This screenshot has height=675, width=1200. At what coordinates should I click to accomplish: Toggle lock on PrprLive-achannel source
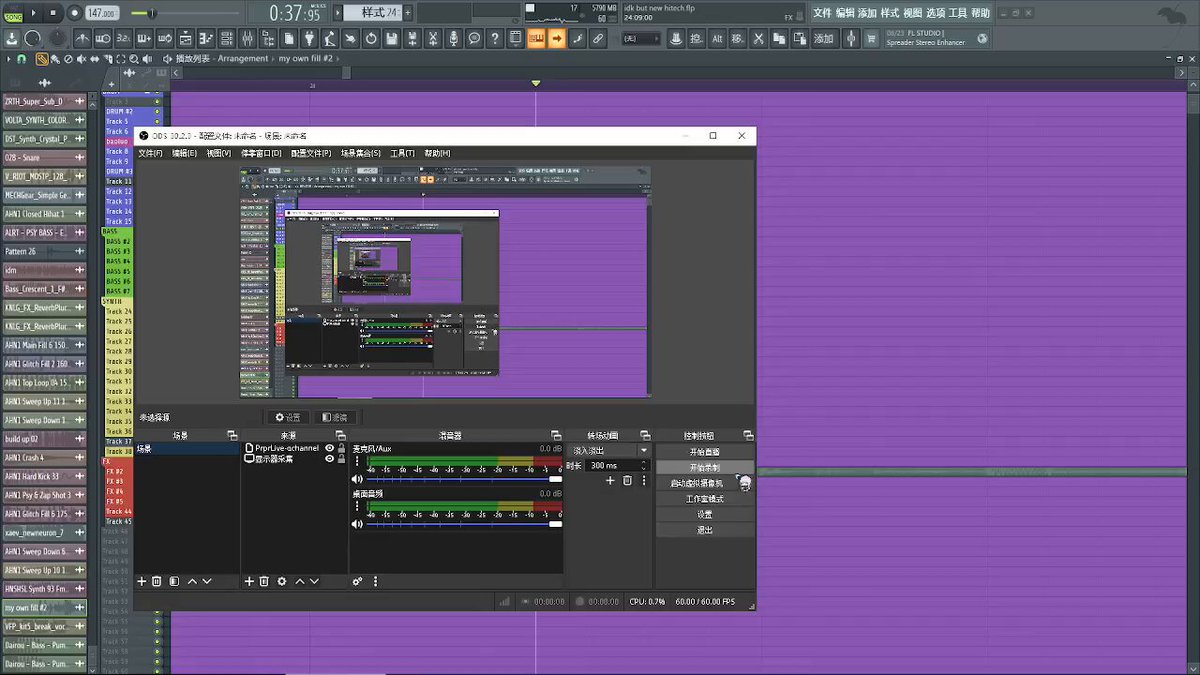tap(342, 448)
